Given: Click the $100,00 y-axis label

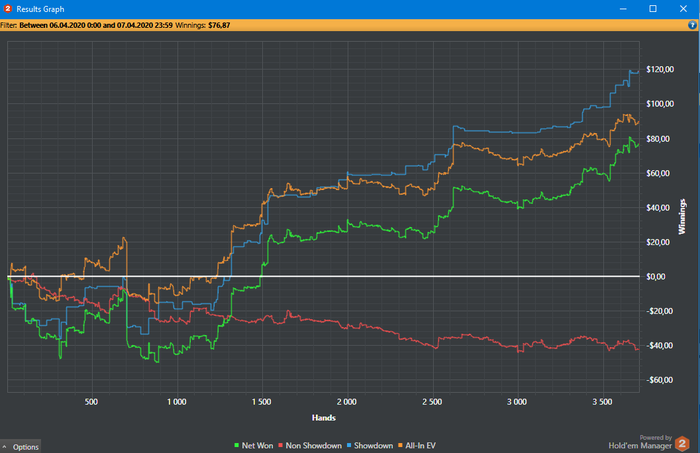Looking at the screenshot, I should point(660,104).
